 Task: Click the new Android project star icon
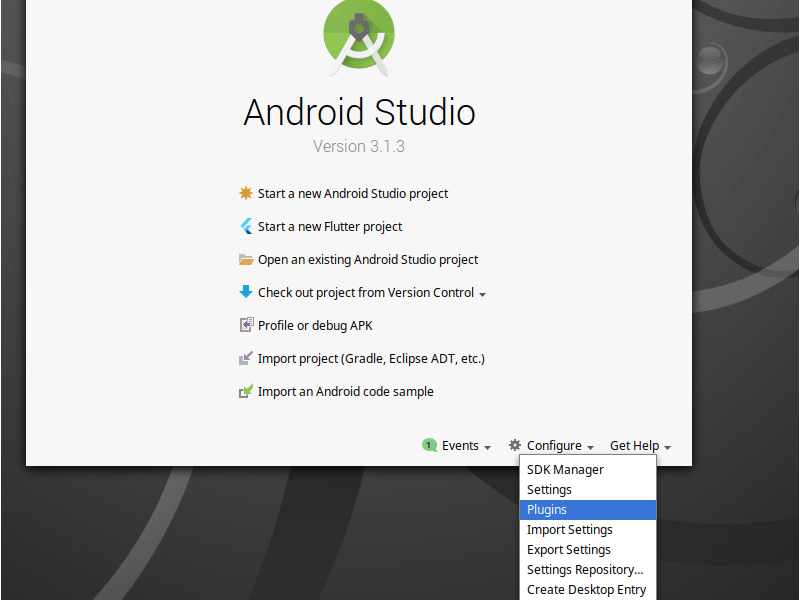[246, 193]
